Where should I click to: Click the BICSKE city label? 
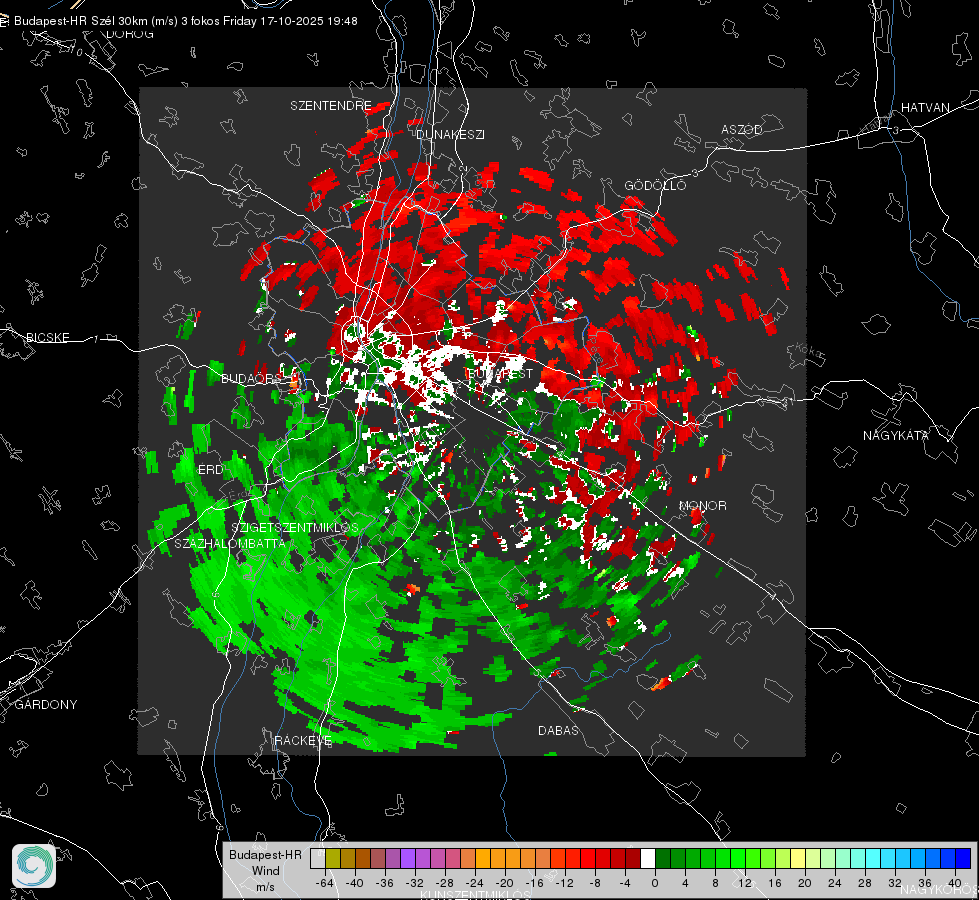pyautogui.click(x=48, y=337)
